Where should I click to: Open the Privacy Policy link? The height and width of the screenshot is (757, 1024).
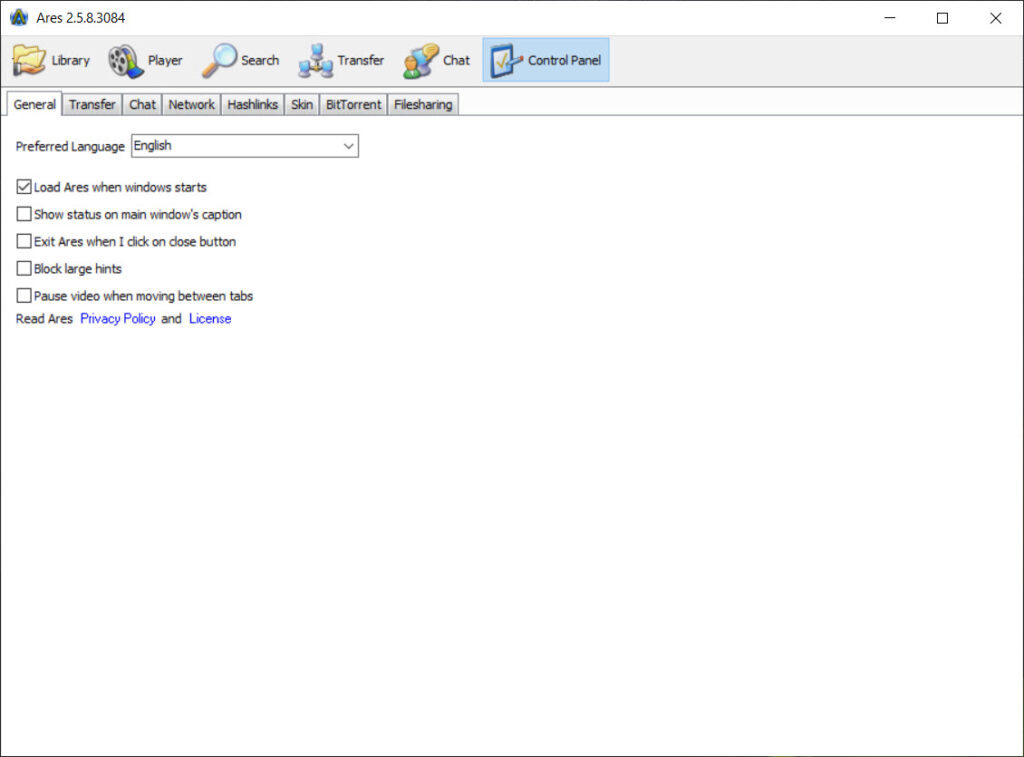(x=118, y=319)
